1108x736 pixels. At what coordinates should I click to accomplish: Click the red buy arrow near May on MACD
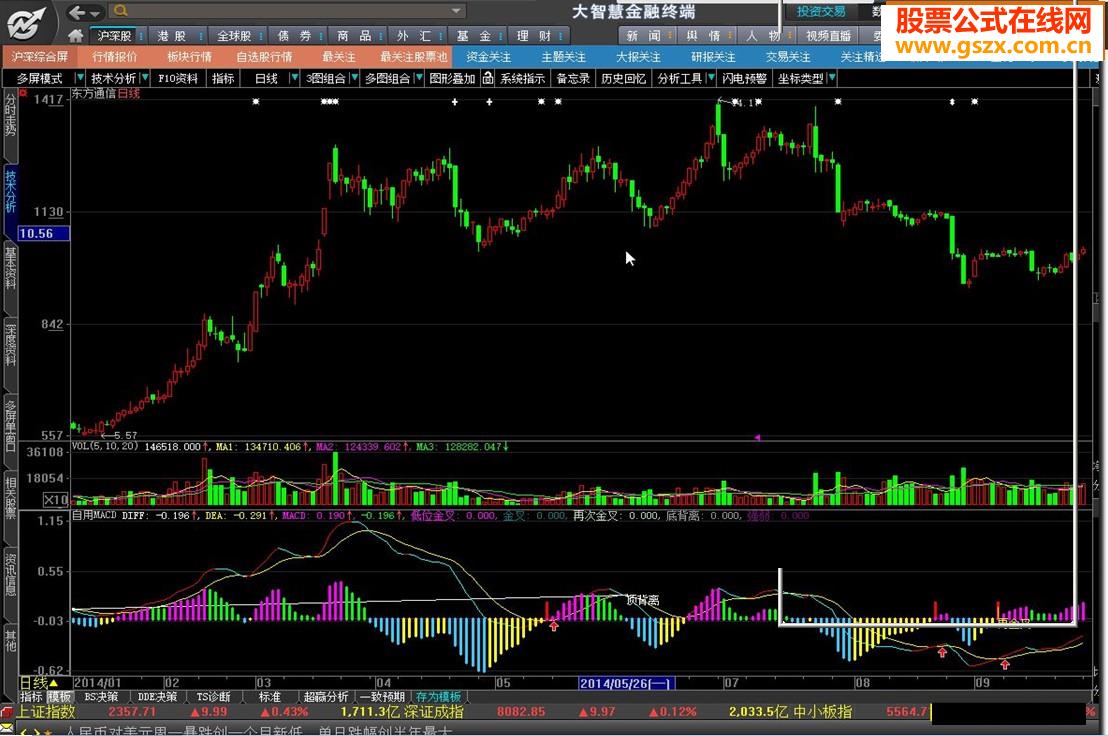[x=554, y=626]
